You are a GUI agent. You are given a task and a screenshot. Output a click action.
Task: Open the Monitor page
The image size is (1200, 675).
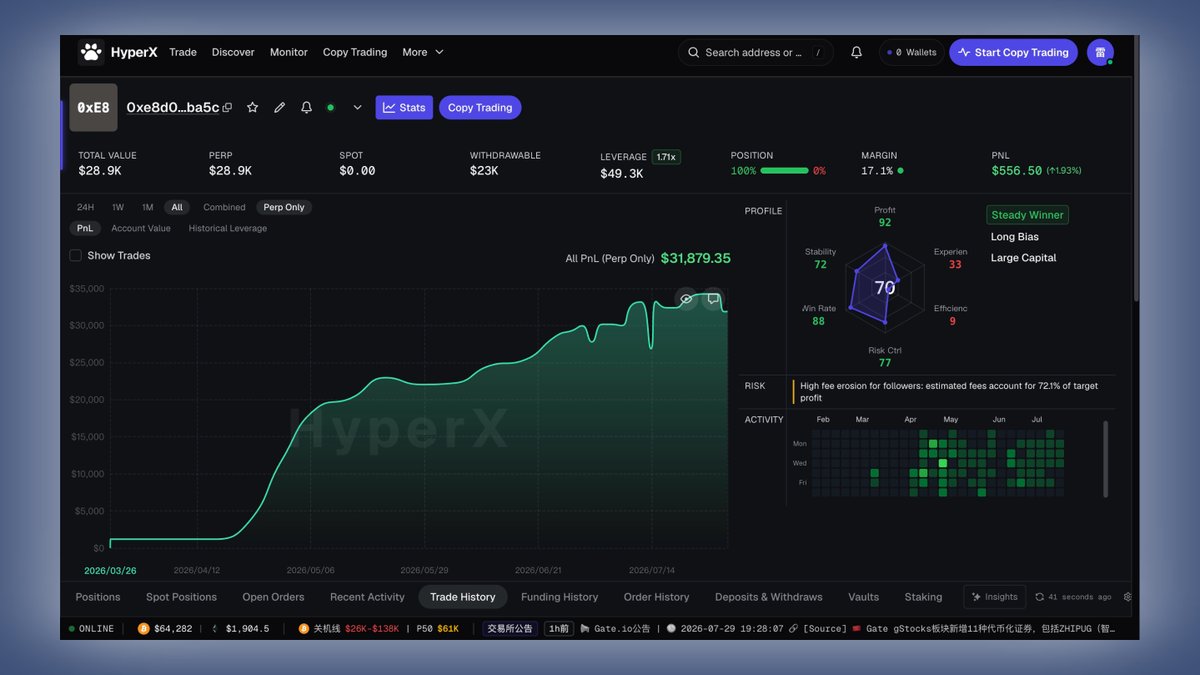[x=289, y=52]
